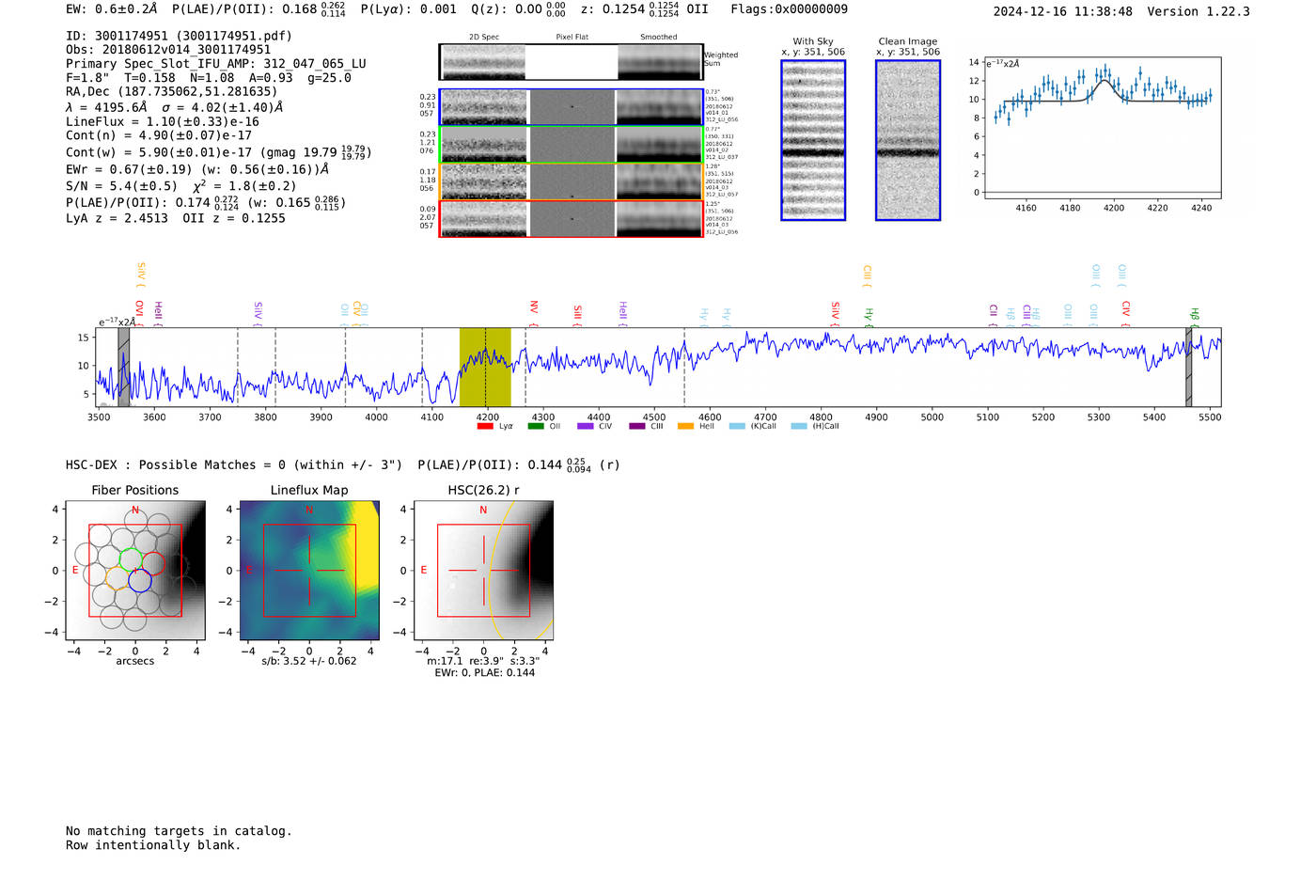
Task: Click the timestamp 2024-12-16 11:38:48
Action: (1062, 12)
